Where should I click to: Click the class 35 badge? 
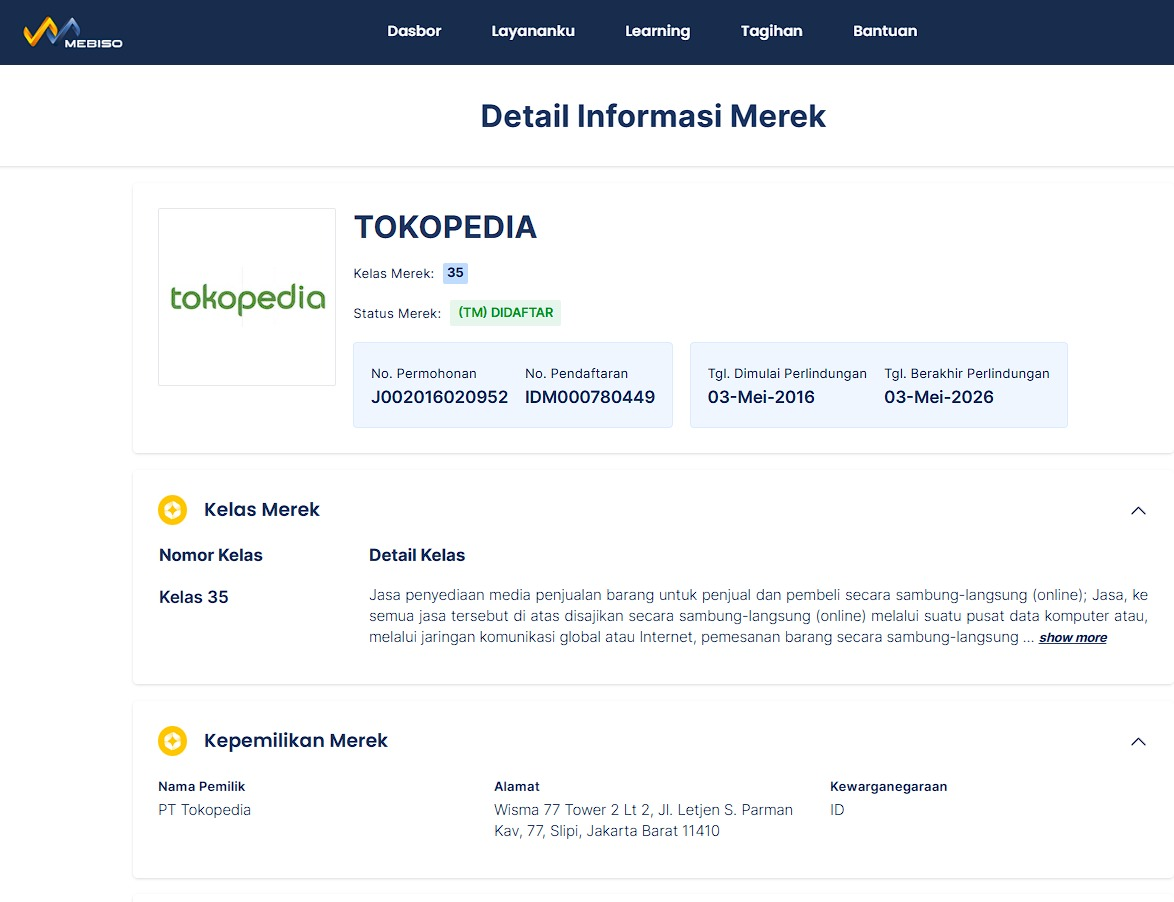pos(455,273)
